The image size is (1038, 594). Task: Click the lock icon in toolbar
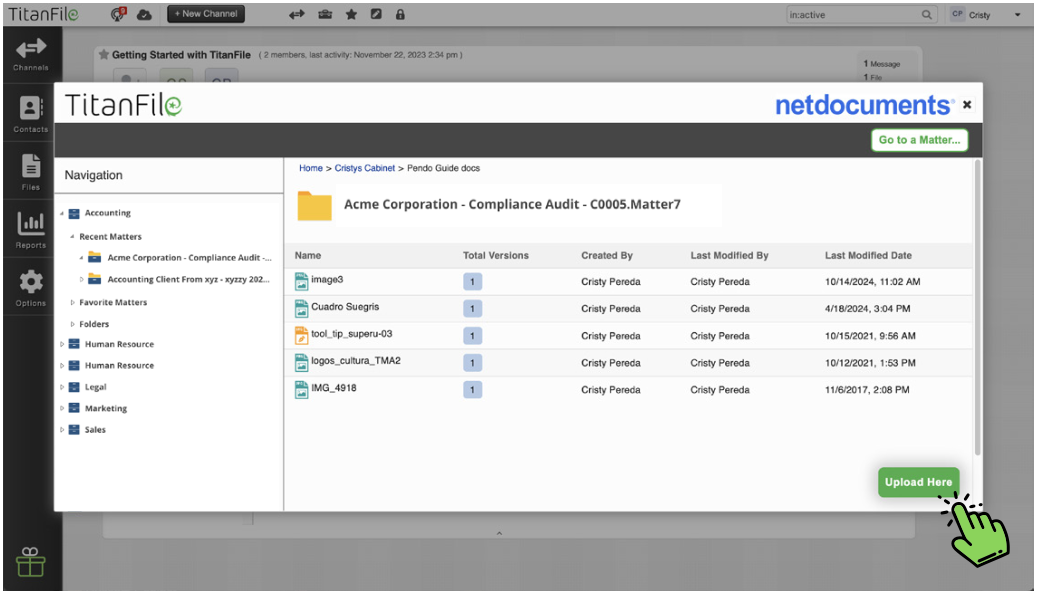[401, 14]
